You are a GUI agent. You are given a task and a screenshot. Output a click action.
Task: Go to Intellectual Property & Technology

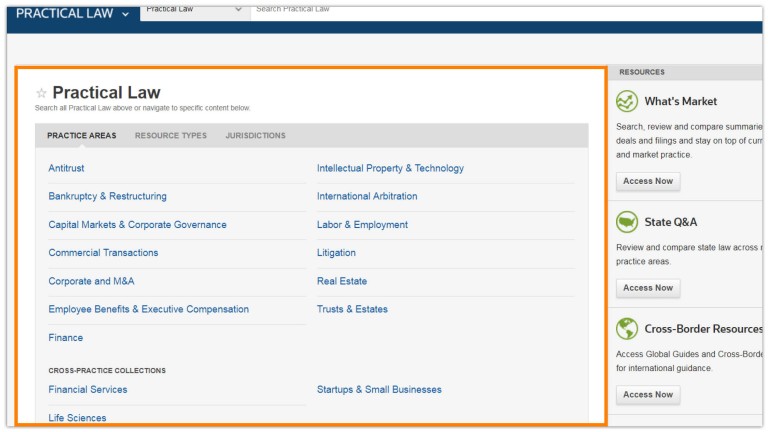point(390,168)
